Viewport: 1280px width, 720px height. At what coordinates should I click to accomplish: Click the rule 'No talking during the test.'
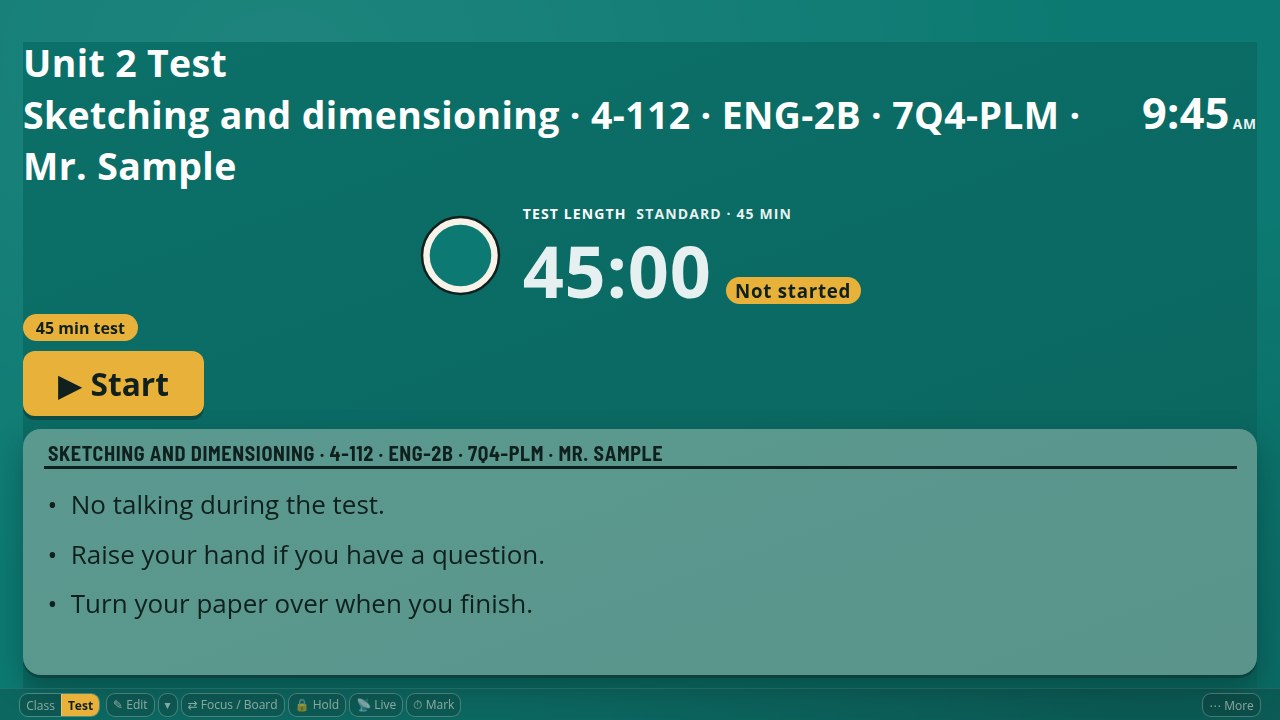(x=227, y=505)
